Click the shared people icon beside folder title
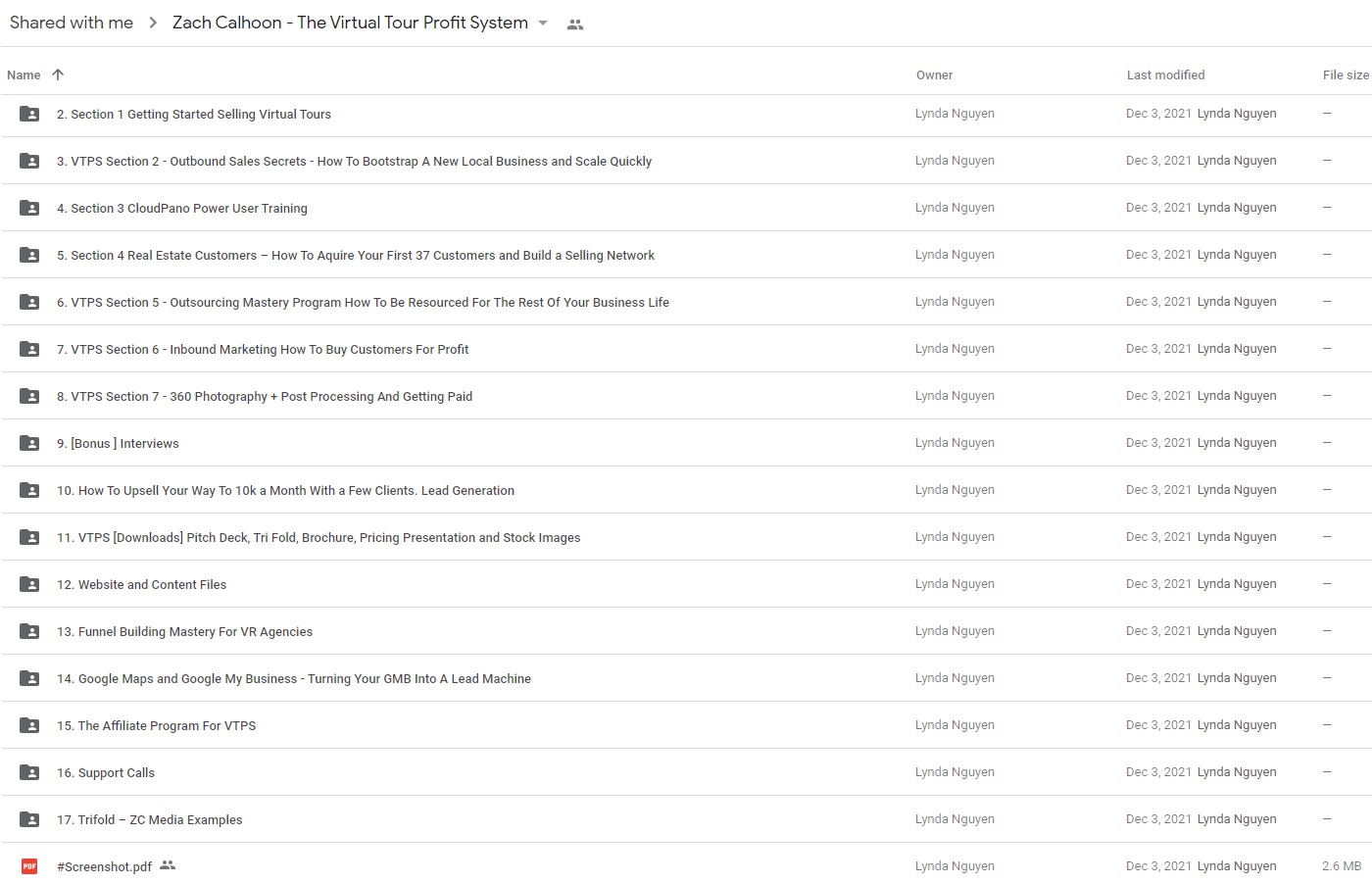Image resolution: width=1372 pixels, height=884 pixels. click(x=575, y=25)
